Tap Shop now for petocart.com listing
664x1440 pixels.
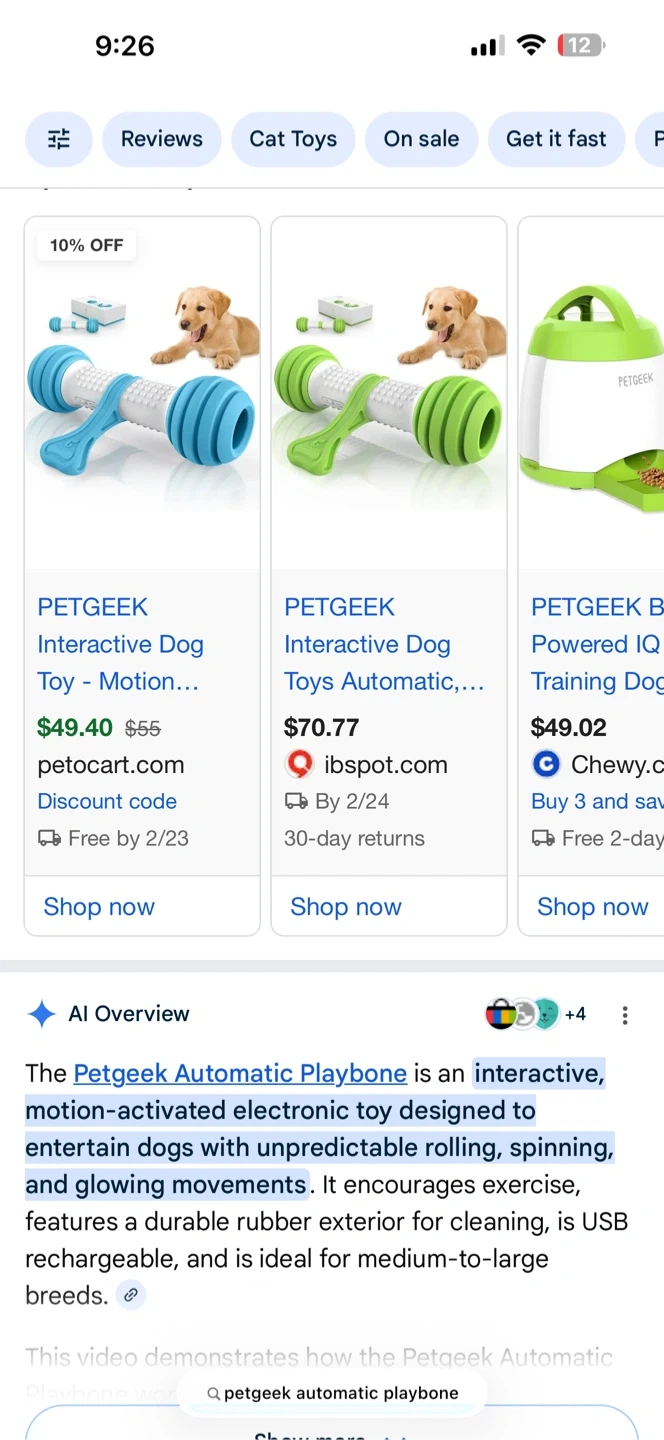[99, 907]
